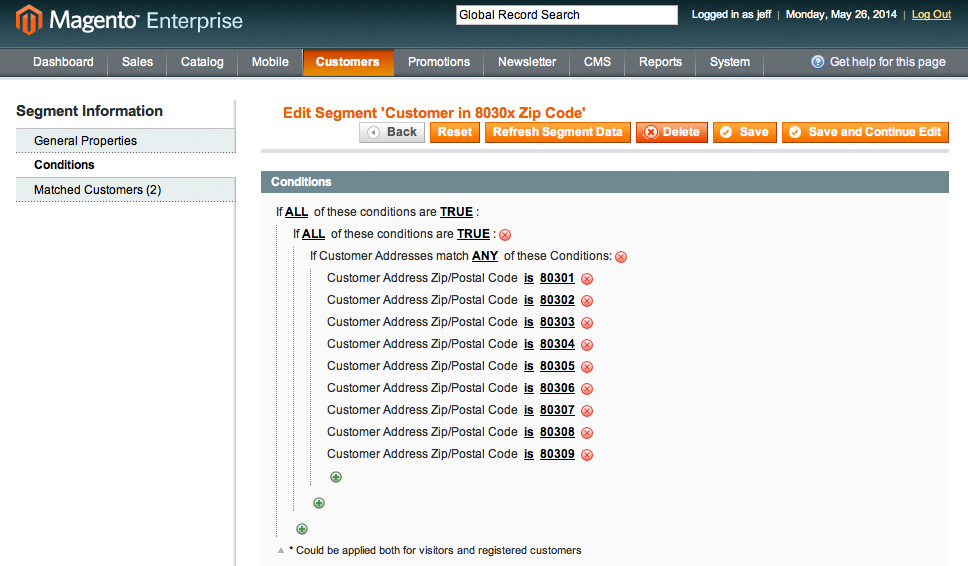Edit zip value 80309
This screenshot has width=968, height=566.
[x=557, y=454]
